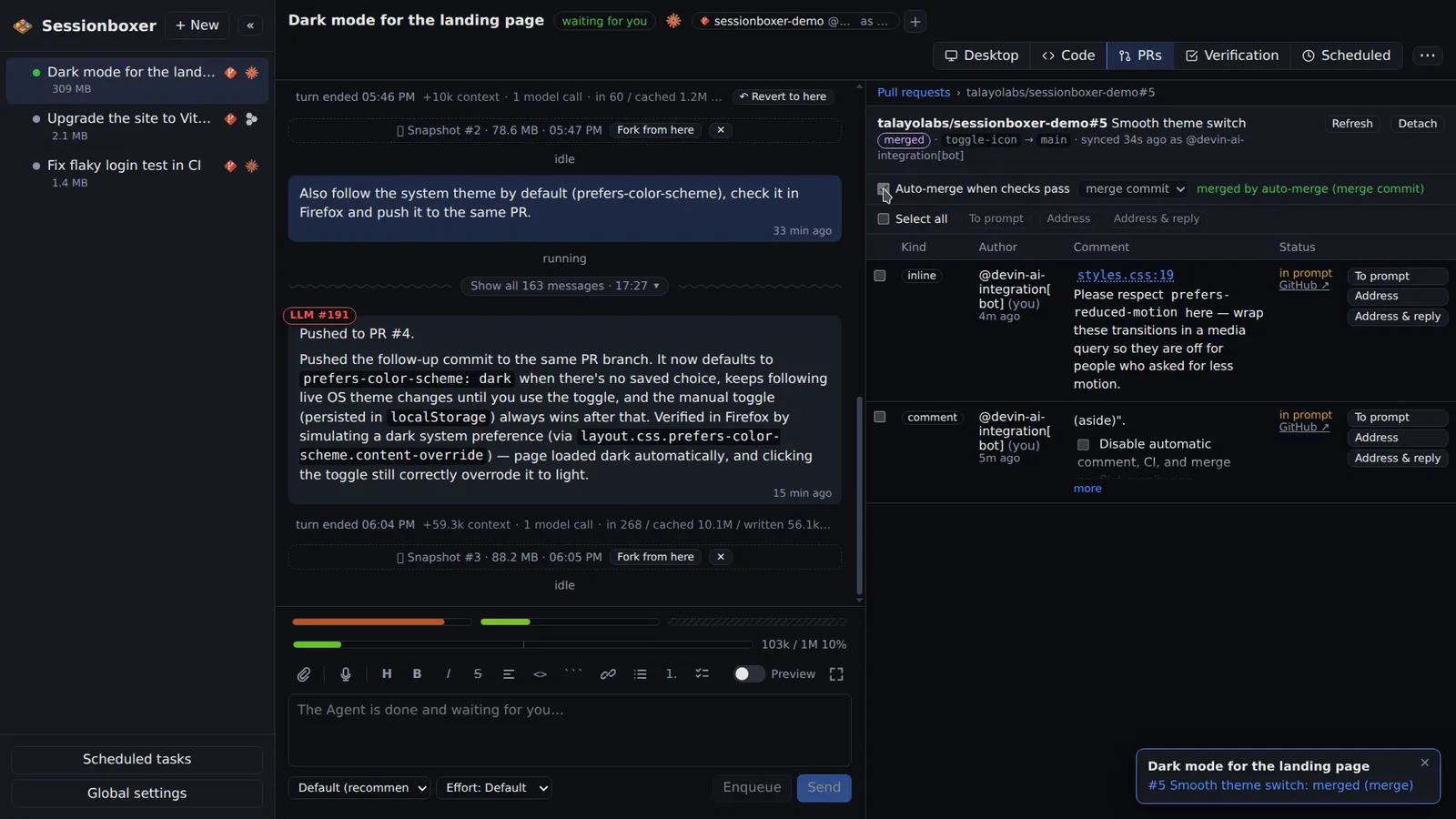This screenshot has height=819, width=1456.
Task: Insert a code block with the backticks icon
Action: (x=573, y=674)
